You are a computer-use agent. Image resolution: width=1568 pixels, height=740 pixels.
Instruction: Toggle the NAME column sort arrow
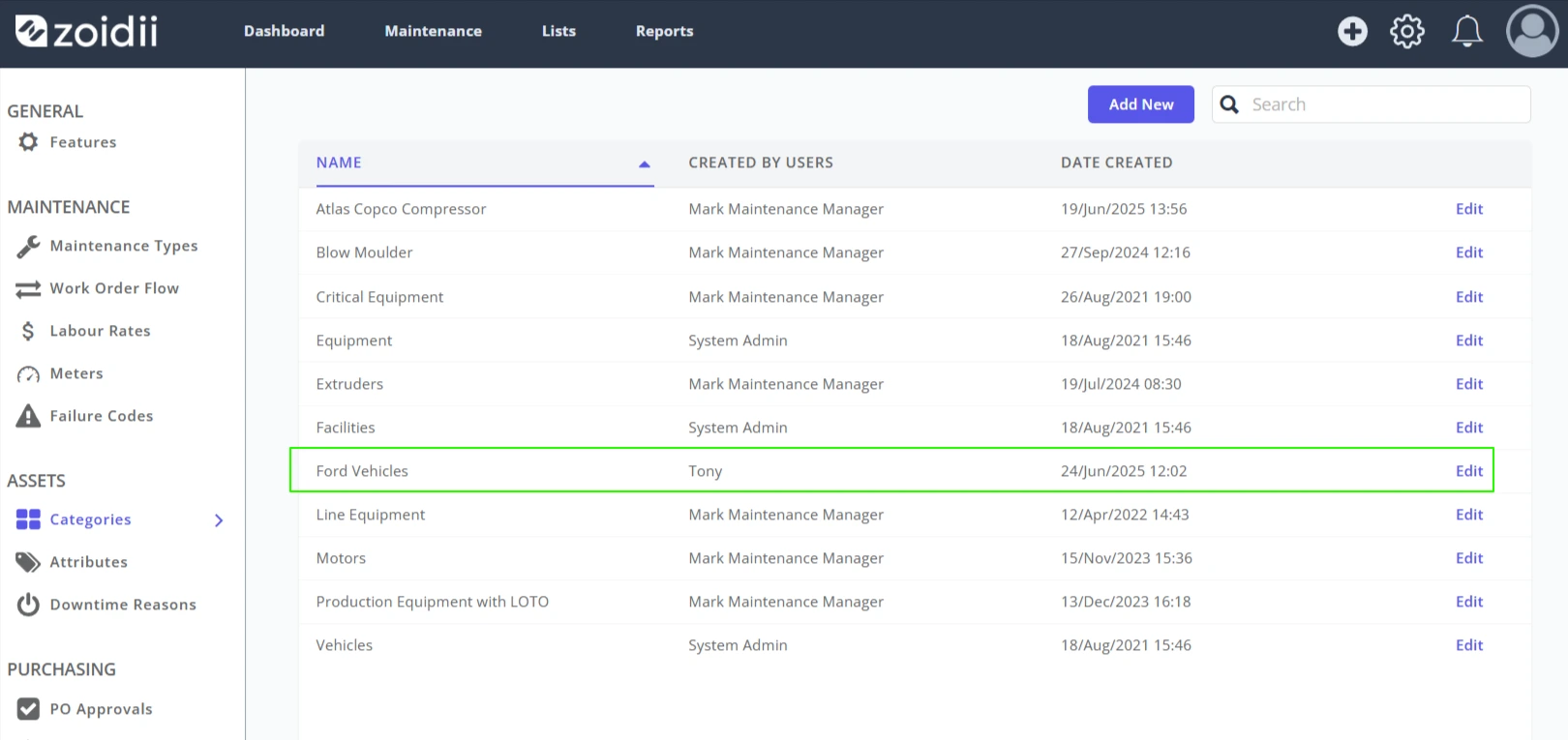(644, 164)
